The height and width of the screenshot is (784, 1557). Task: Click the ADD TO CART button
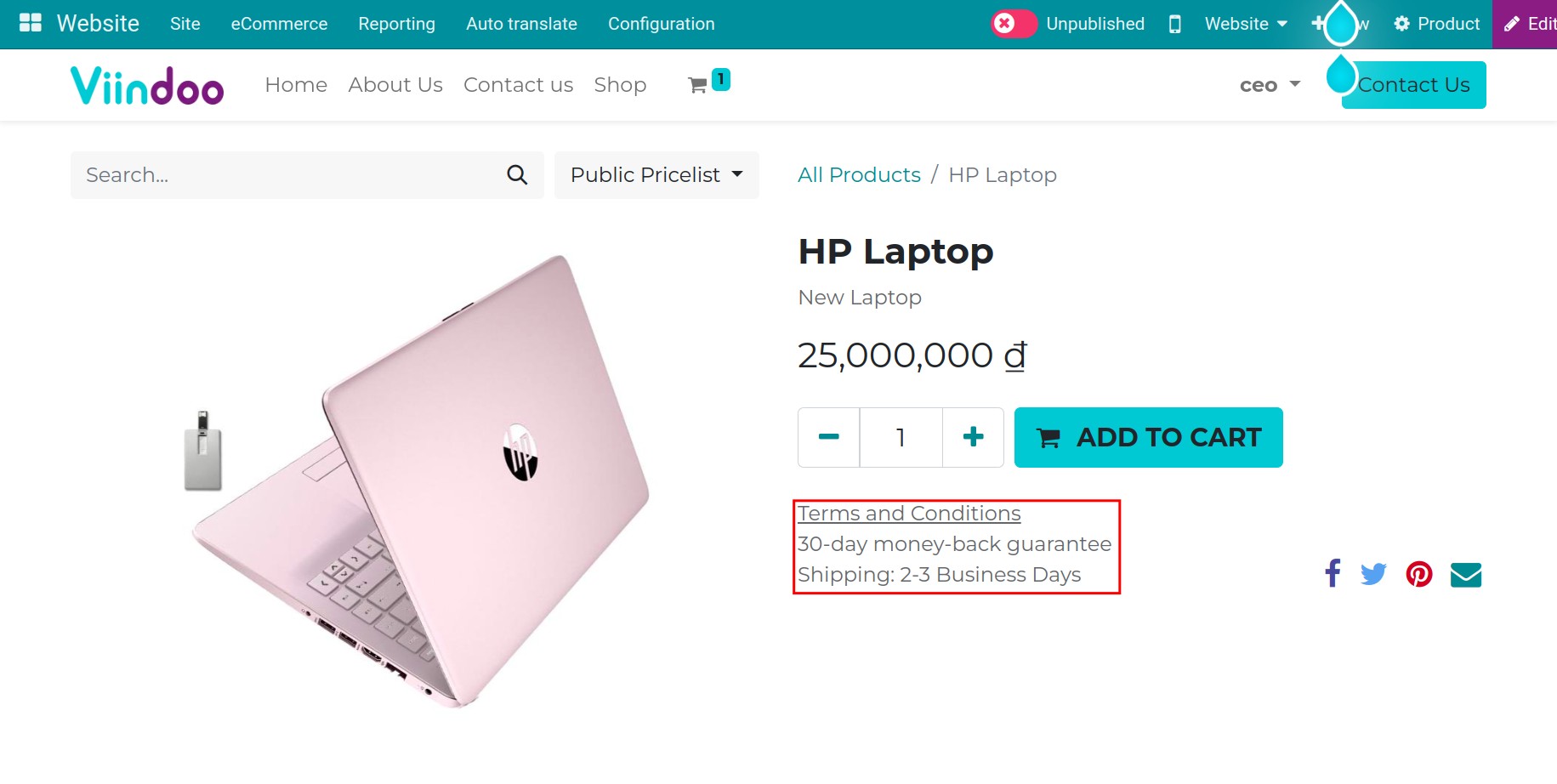tap(1148, 437)
